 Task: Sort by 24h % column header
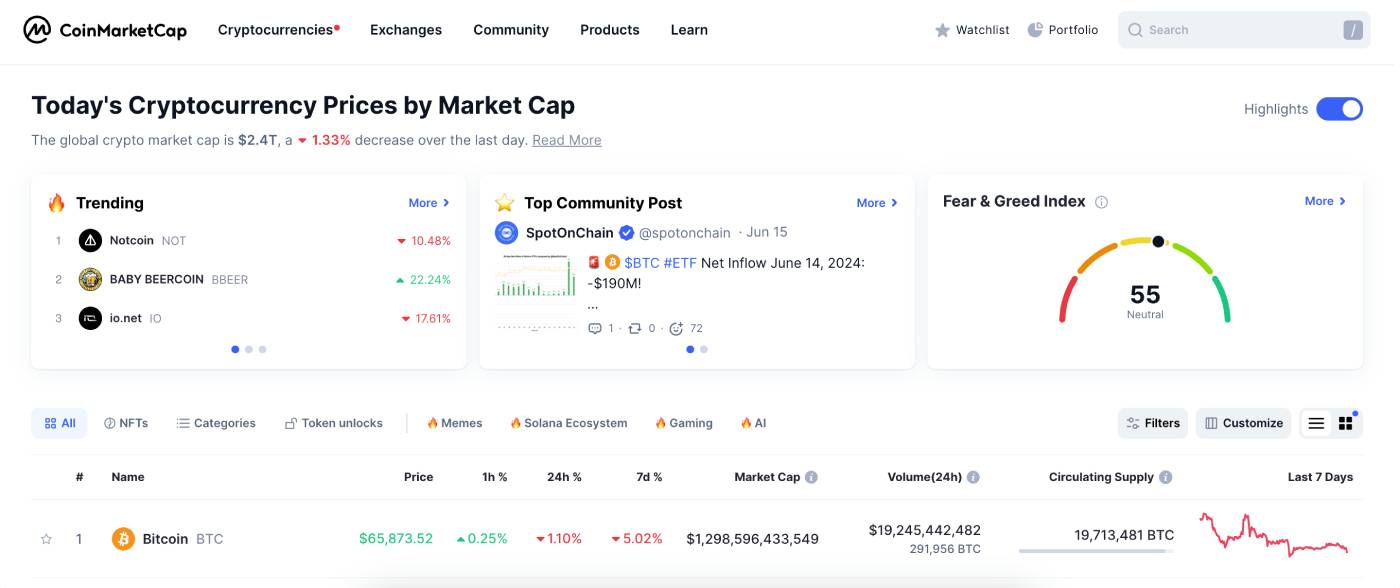pyautogui.click(x=564, y=477)
